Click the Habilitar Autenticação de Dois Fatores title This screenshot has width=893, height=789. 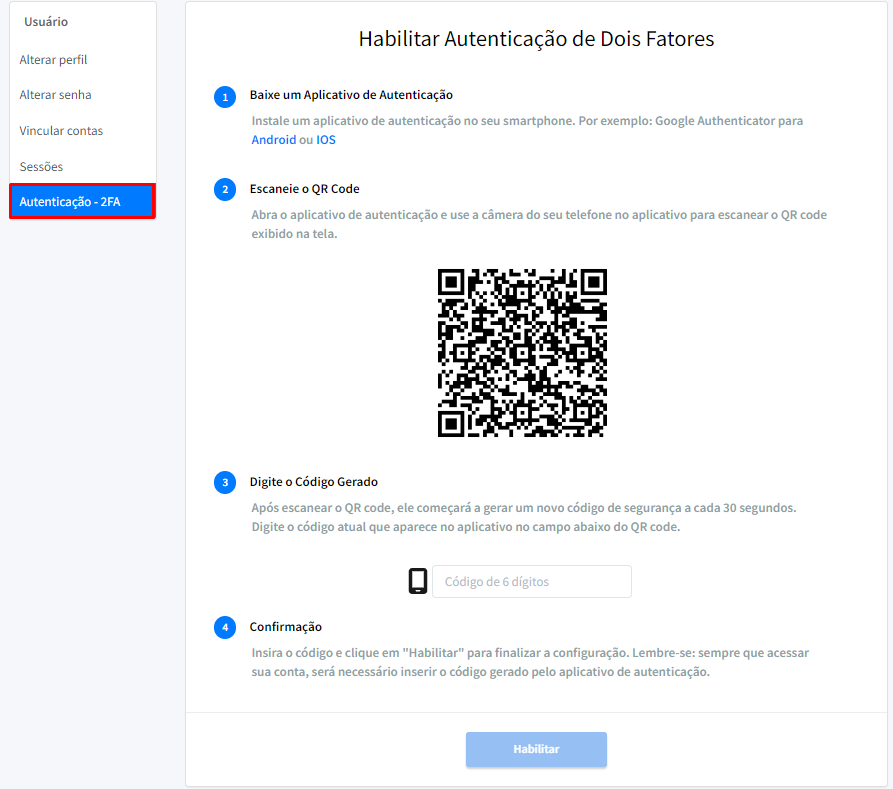point(536,39)
